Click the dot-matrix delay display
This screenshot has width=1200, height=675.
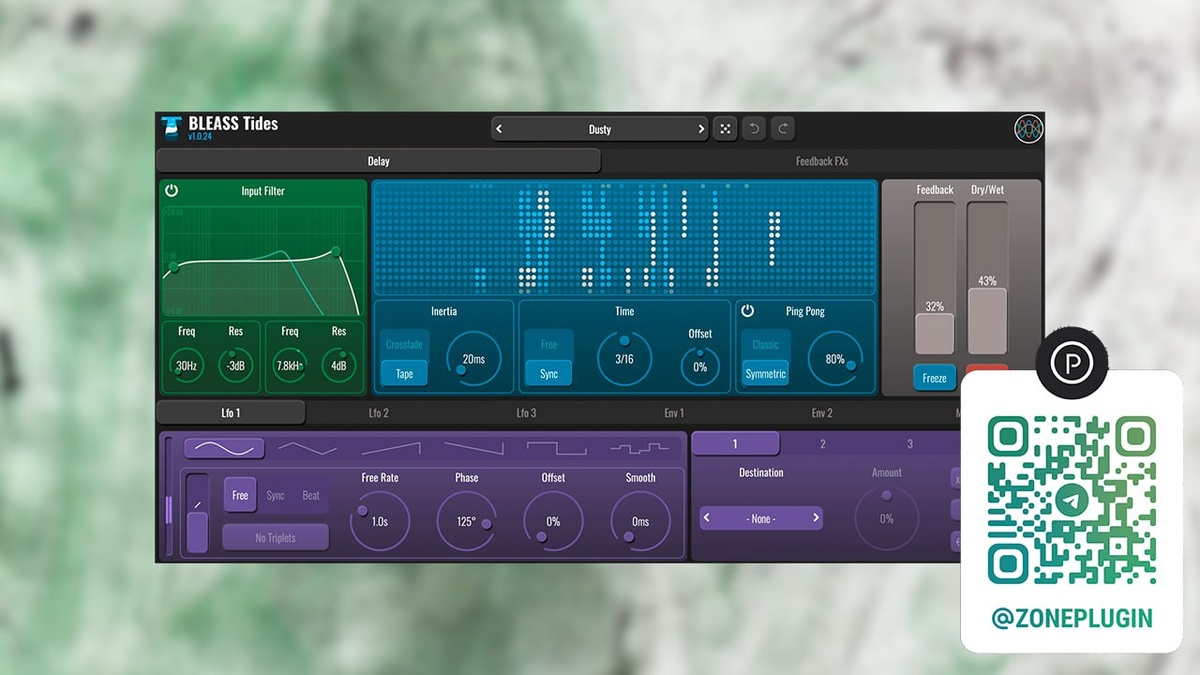(x=625, y=238)
